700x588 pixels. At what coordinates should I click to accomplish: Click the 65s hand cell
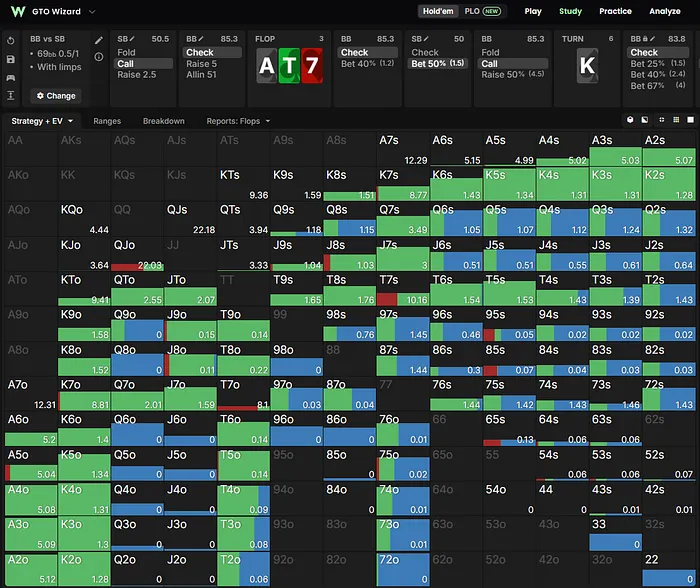[x=509, y=429]
